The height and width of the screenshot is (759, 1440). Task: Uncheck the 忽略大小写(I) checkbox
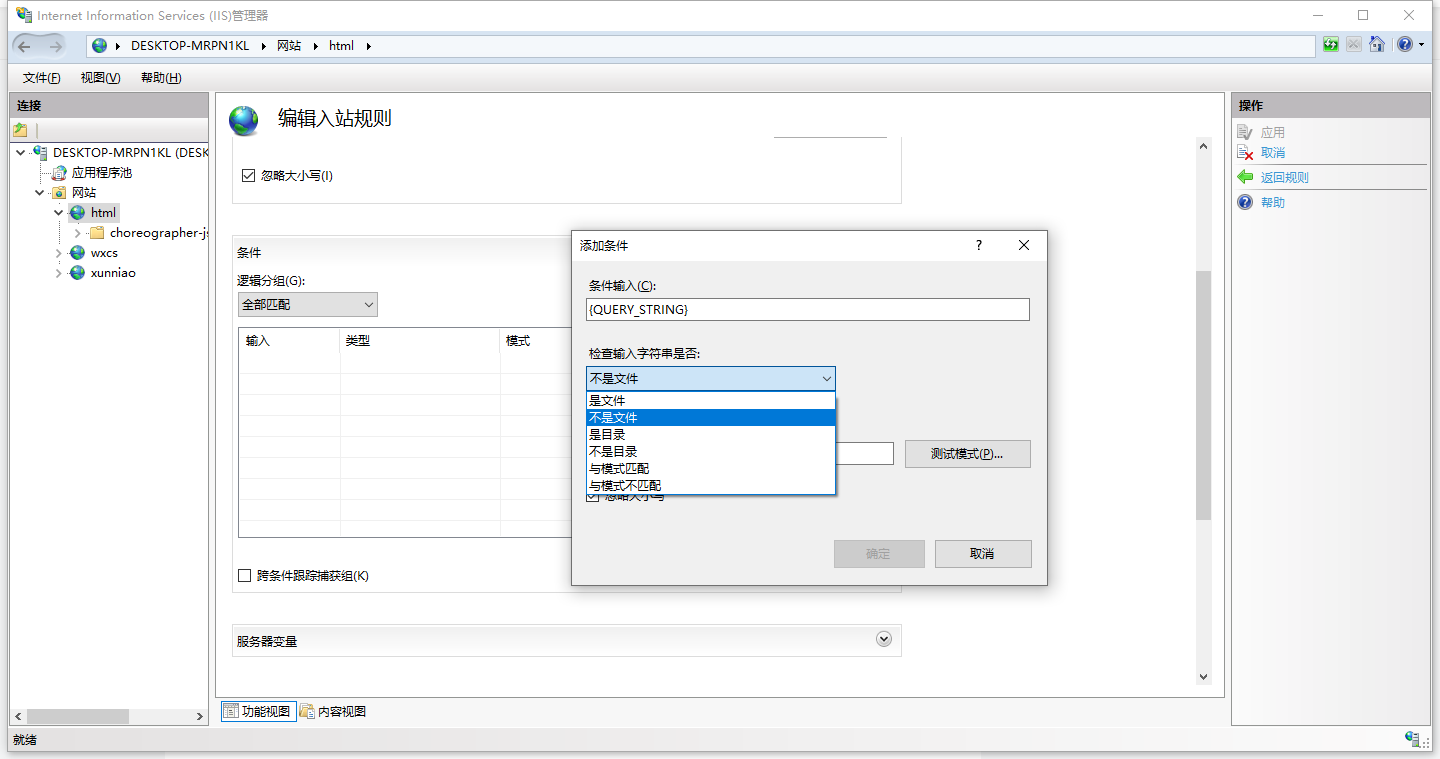click(x=248, y=175)
